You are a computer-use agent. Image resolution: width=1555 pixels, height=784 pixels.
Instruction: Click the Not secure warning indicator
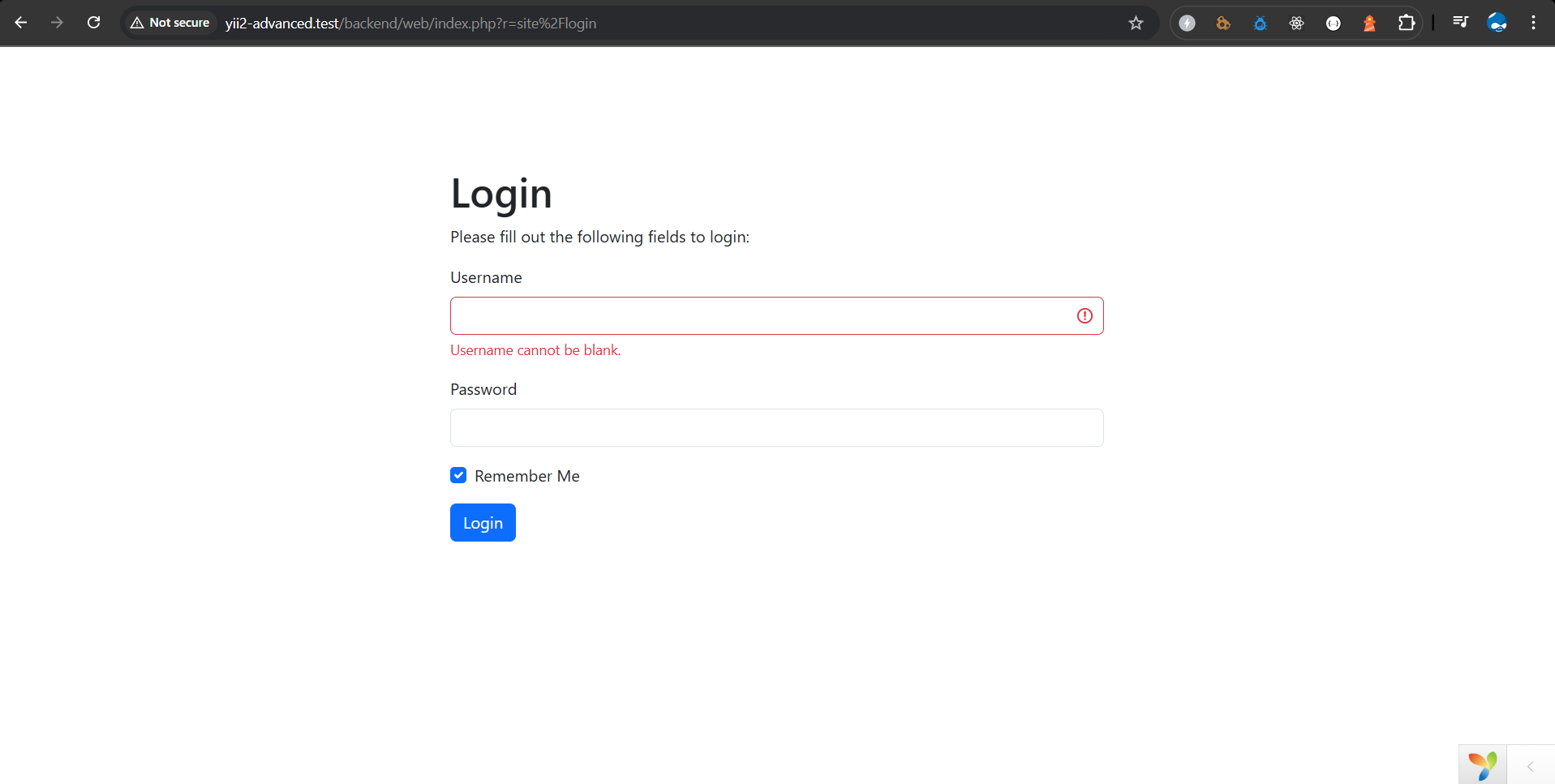tap(169, 23)
